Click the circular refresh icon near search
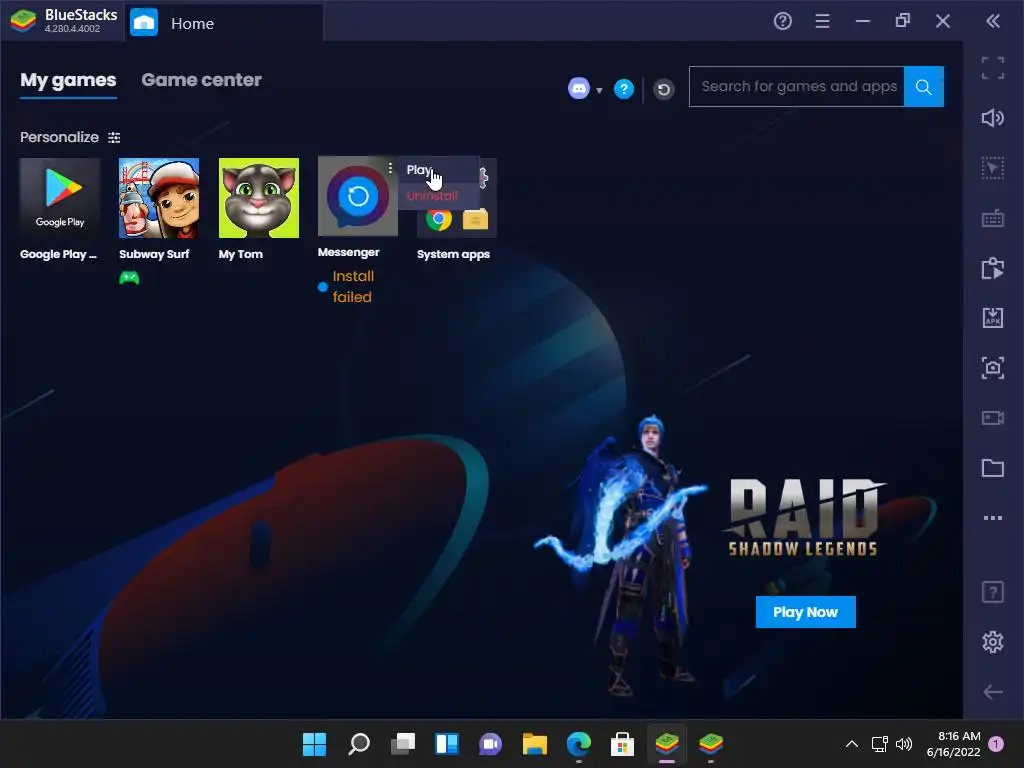The image size is (1024, 768). click(664, 89)
